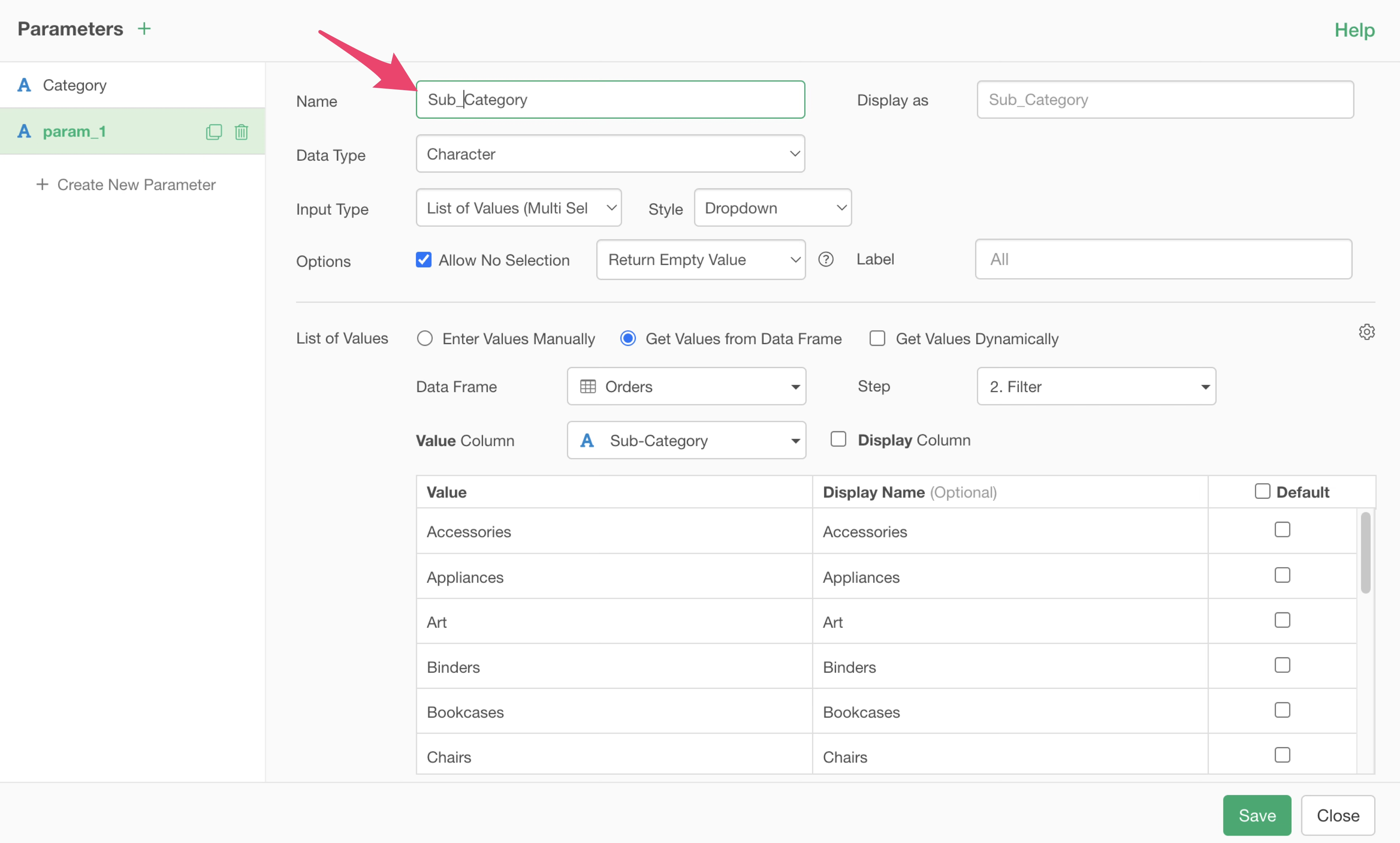Image resolution: width=1400 pixels, height=843 pixels.
Task: Edit display name for Accessories
Action: pos(1010,531)
